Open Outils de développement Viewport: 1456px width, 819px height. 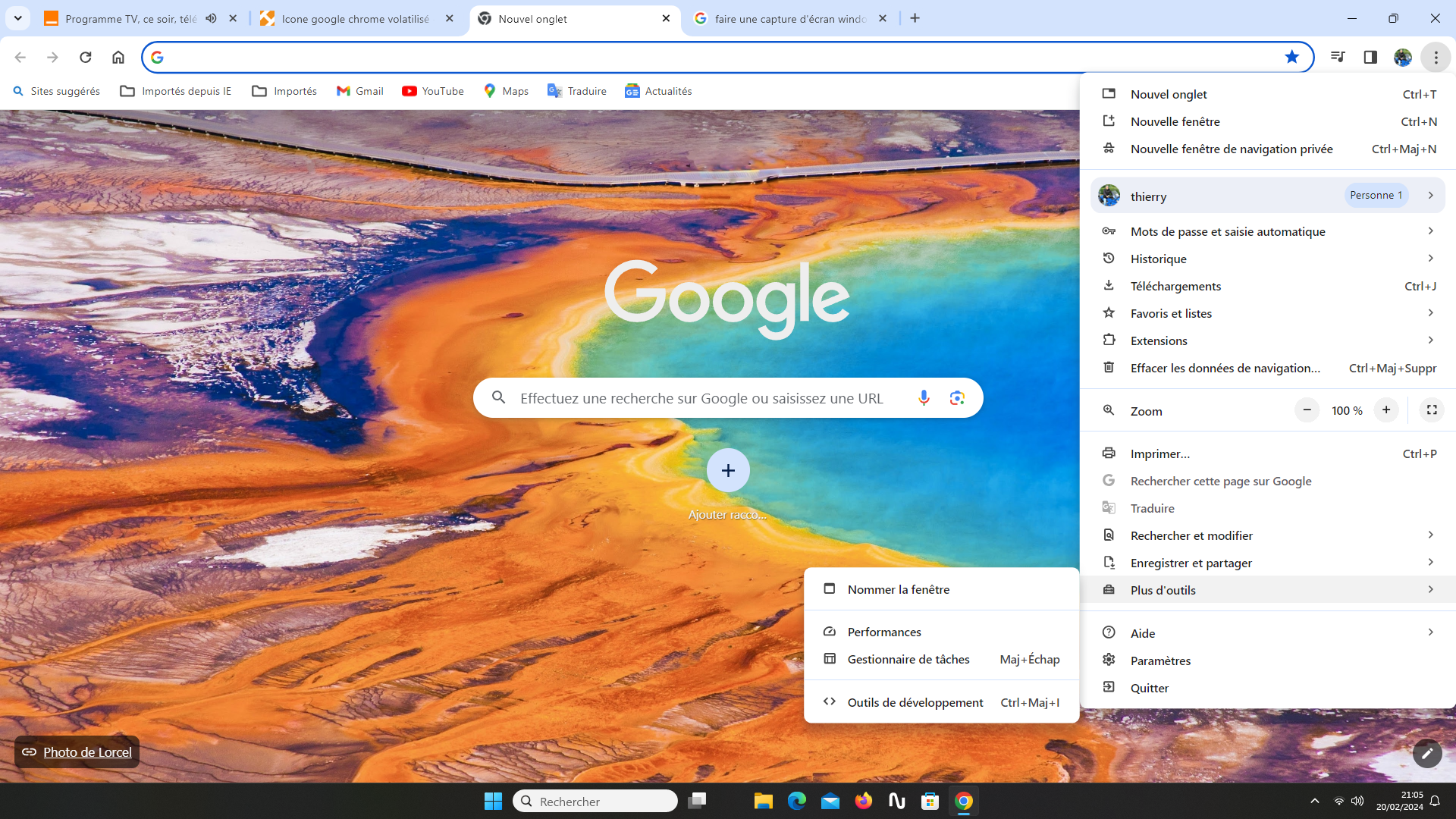(941, 702)
